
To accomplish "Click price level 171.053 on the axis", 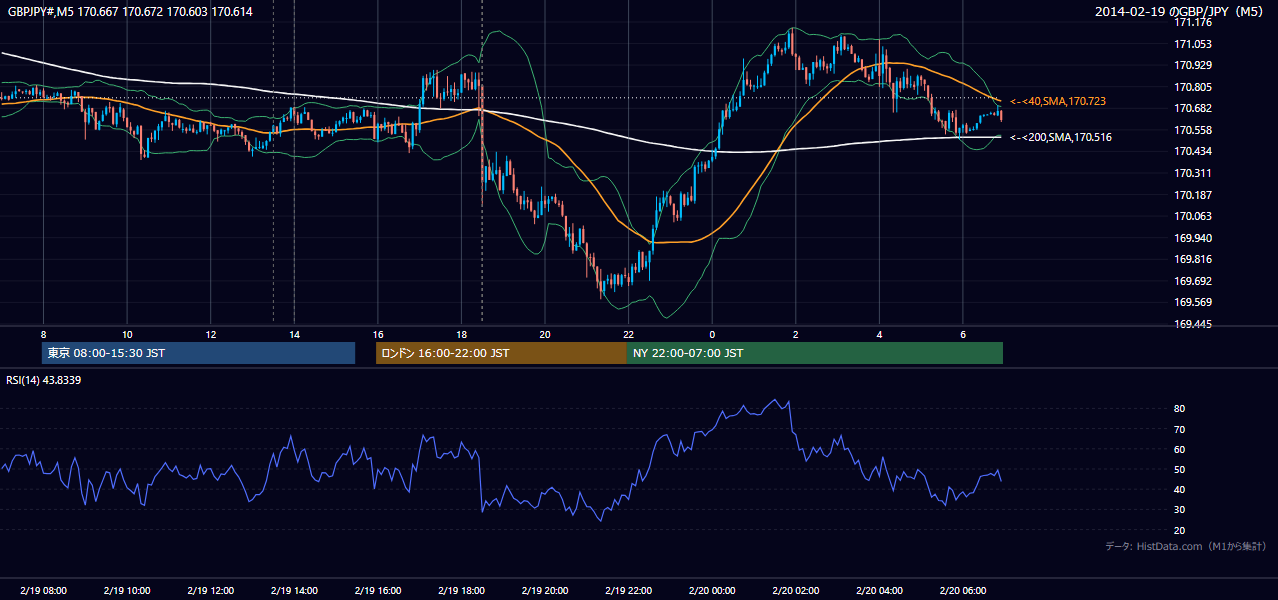I will click(1192, 44).
